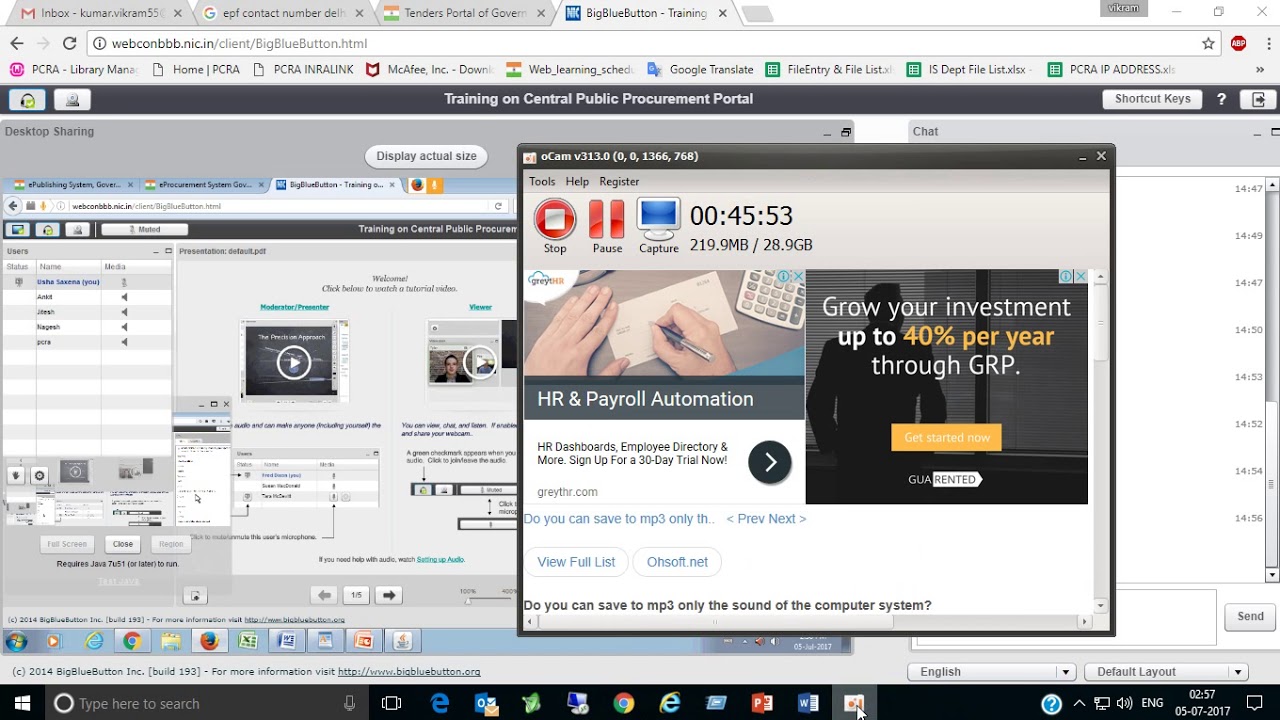
Task: Open the Action Center notifications
Action: pos(1255,704)
